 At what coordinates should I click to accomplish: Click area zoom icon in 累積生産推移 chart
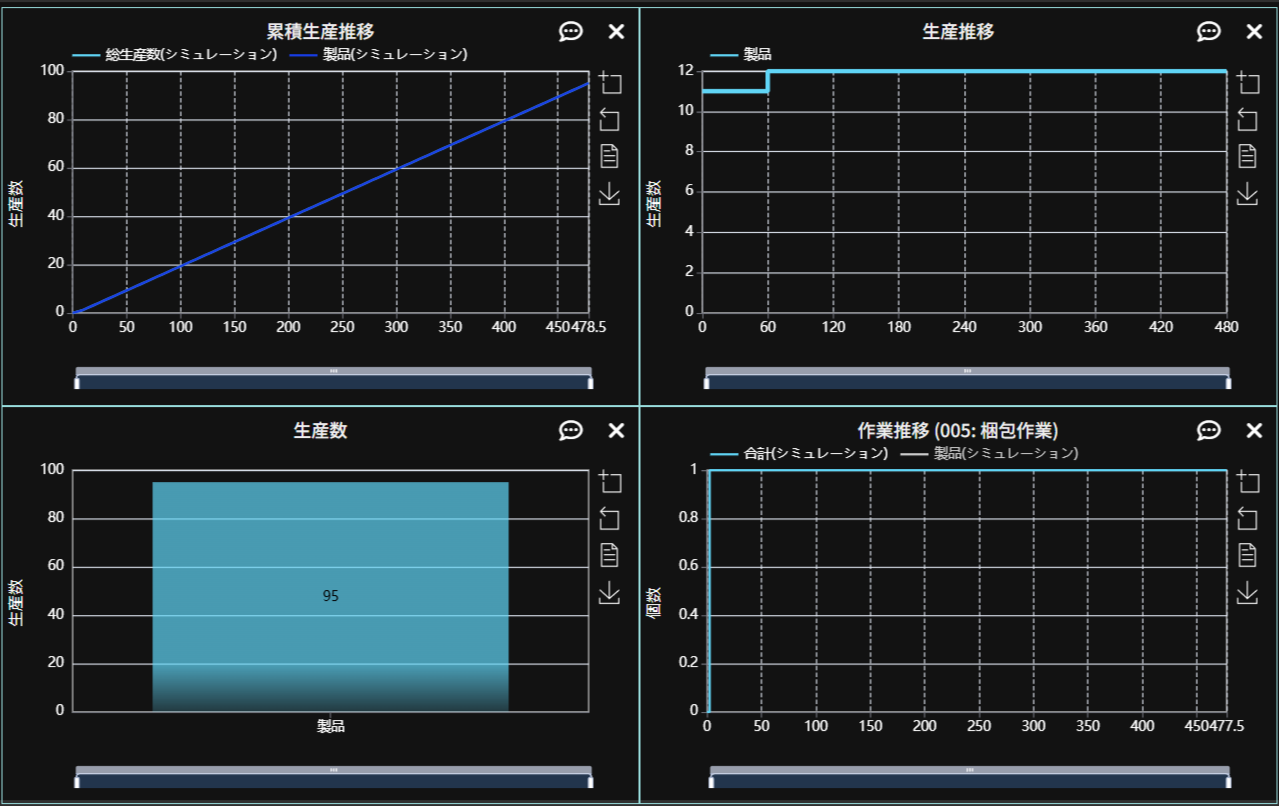point(610,83)
